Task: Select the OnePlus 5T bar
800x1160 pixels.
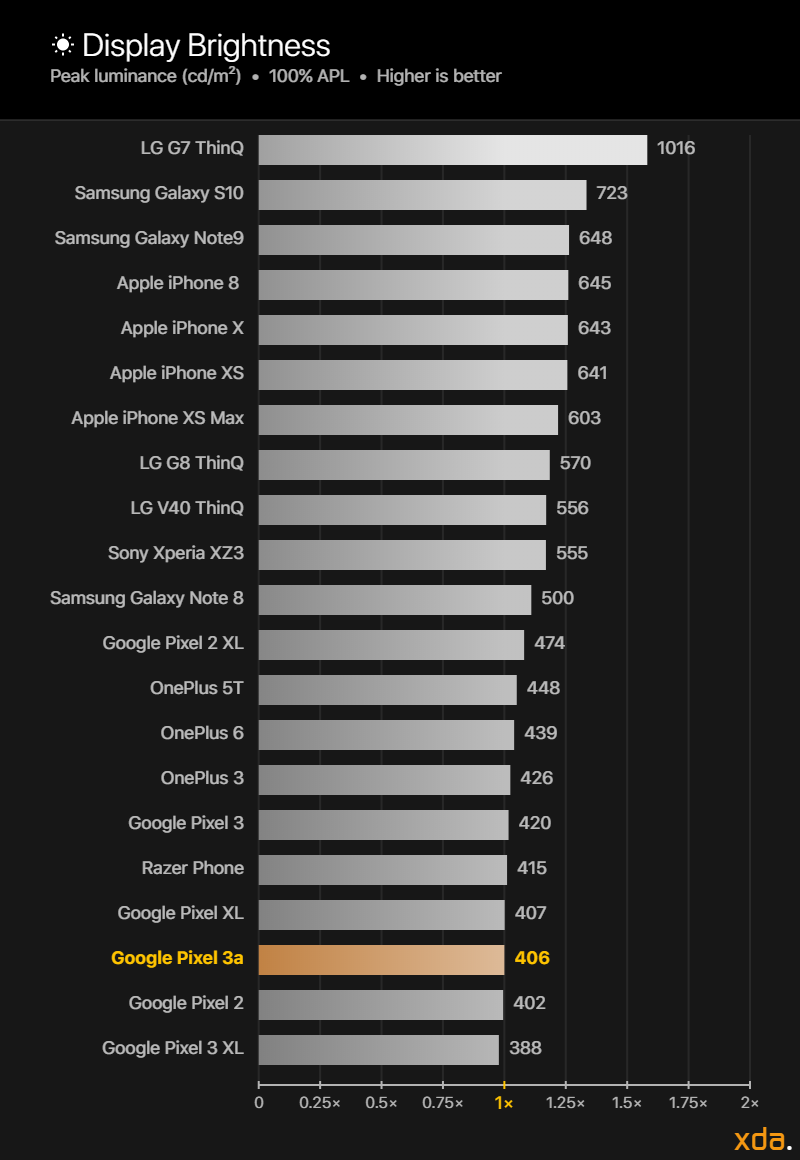Action: click(x=387, y=690)
